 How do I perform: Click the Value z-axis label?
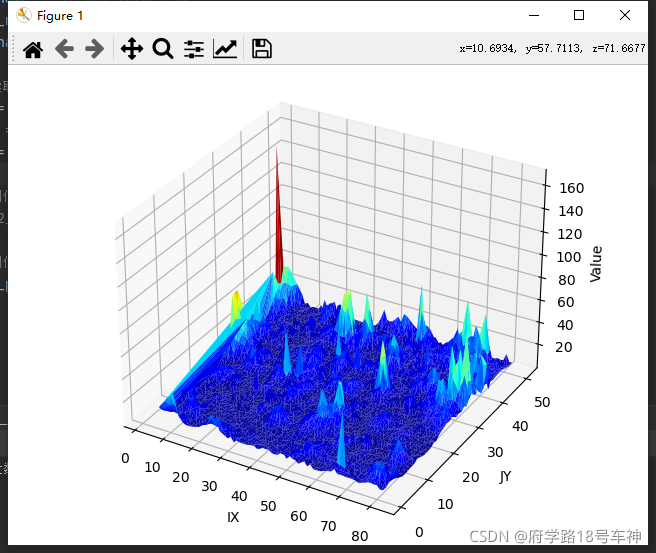click(x=596, y=264)
